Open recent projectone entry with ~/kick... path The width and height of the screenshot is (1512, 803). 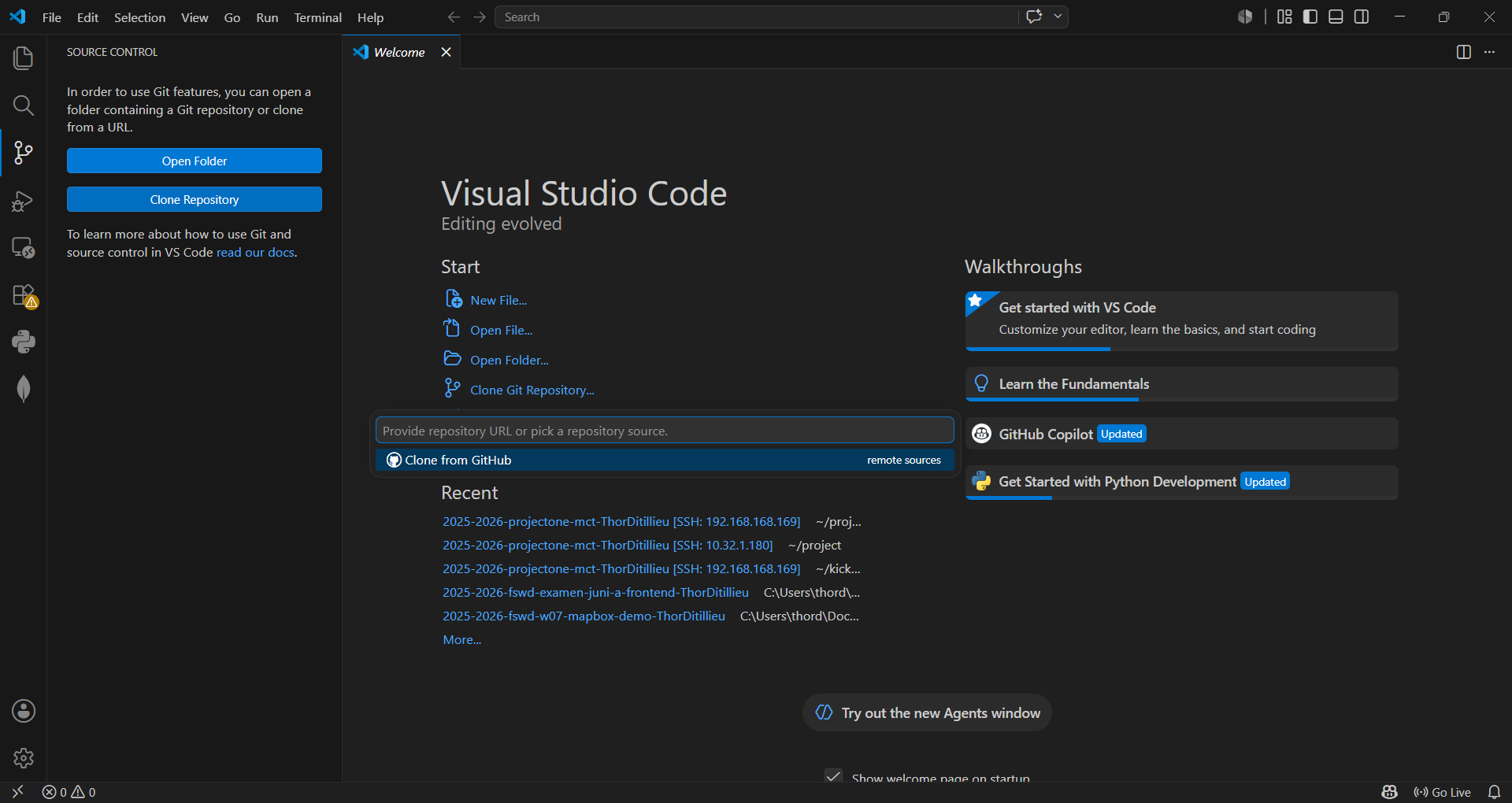621,568
